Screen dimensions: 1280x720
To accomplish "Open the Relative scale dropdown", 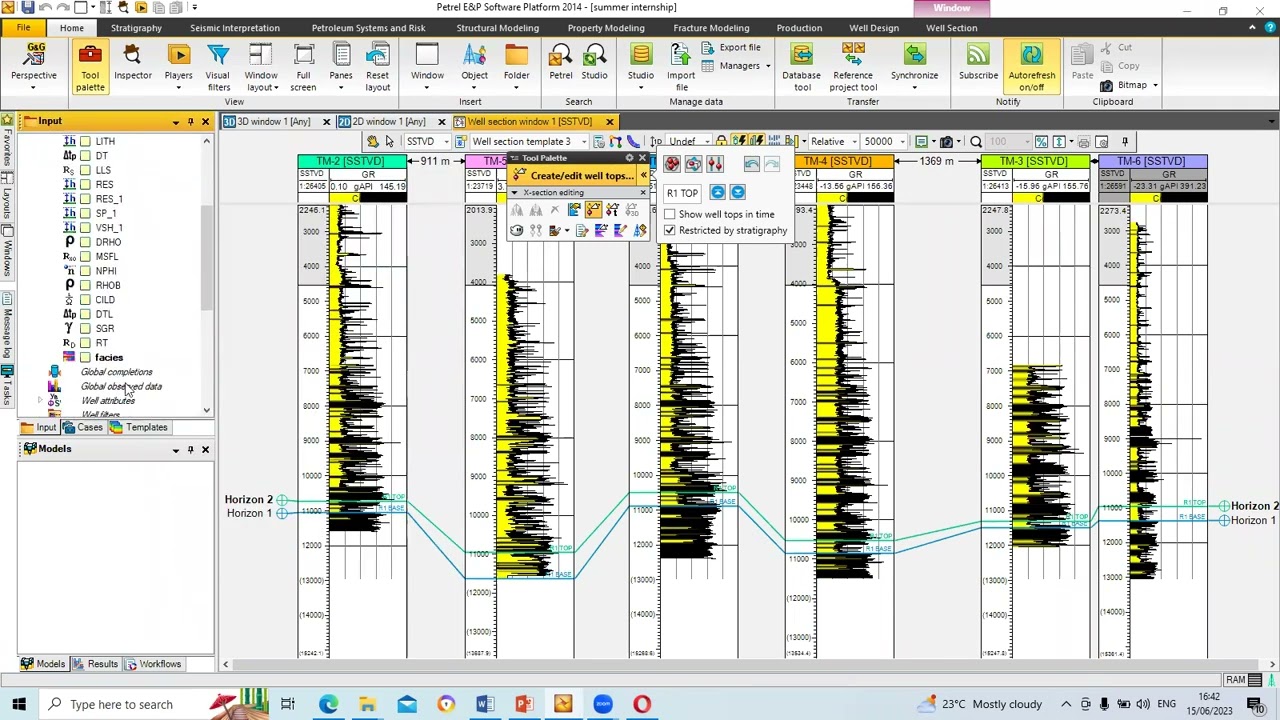I will 855,142.
